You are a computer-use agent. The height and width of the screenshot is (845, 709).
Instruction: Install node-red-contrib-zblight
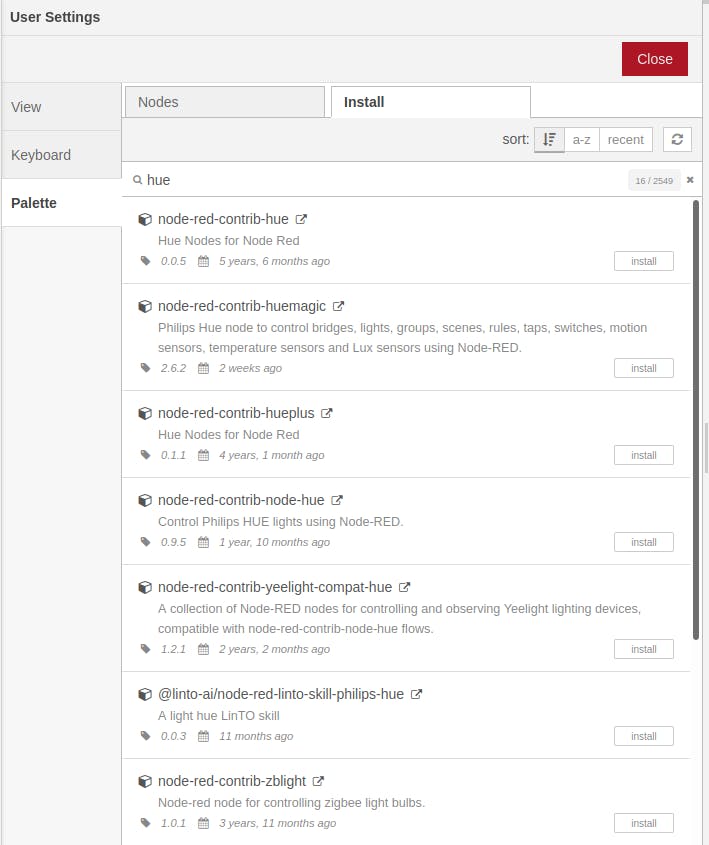644,823
